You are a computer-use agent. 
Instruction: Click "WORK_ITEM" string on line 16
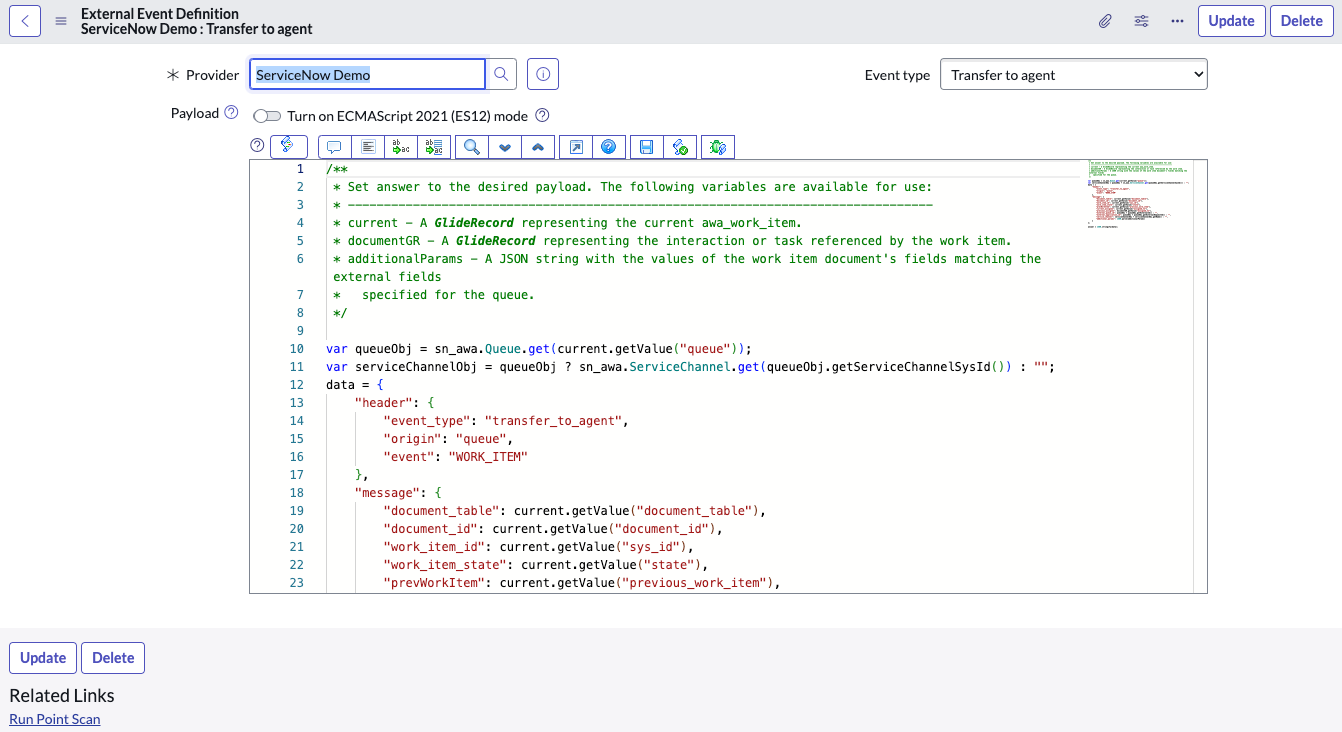click(x=488, y=457)
